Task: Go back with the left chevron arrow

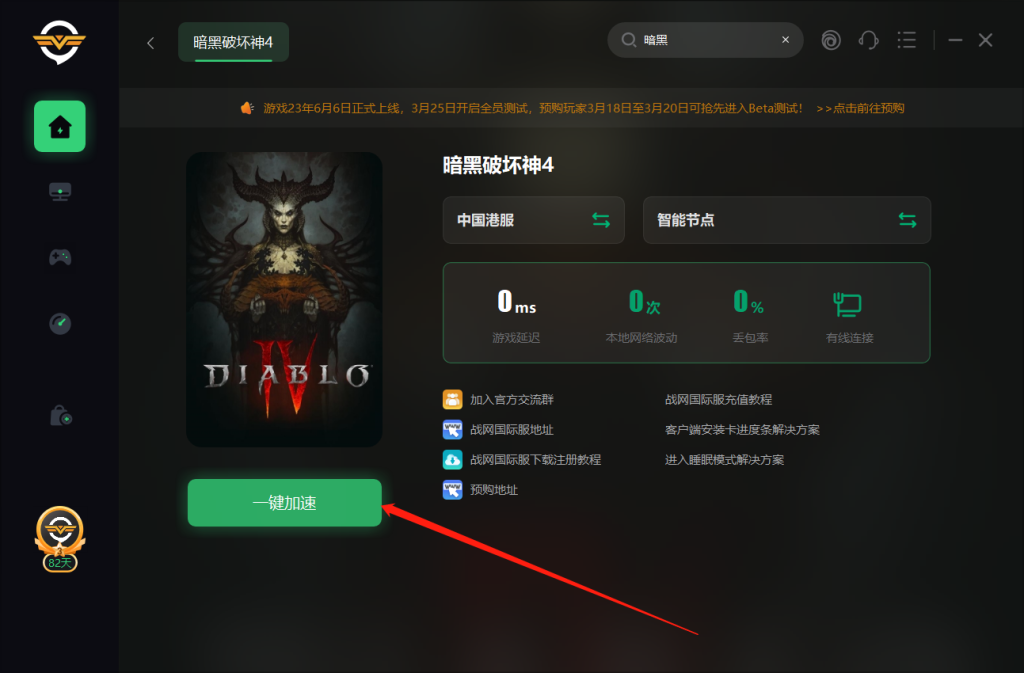Action: (x=151, y=43)
